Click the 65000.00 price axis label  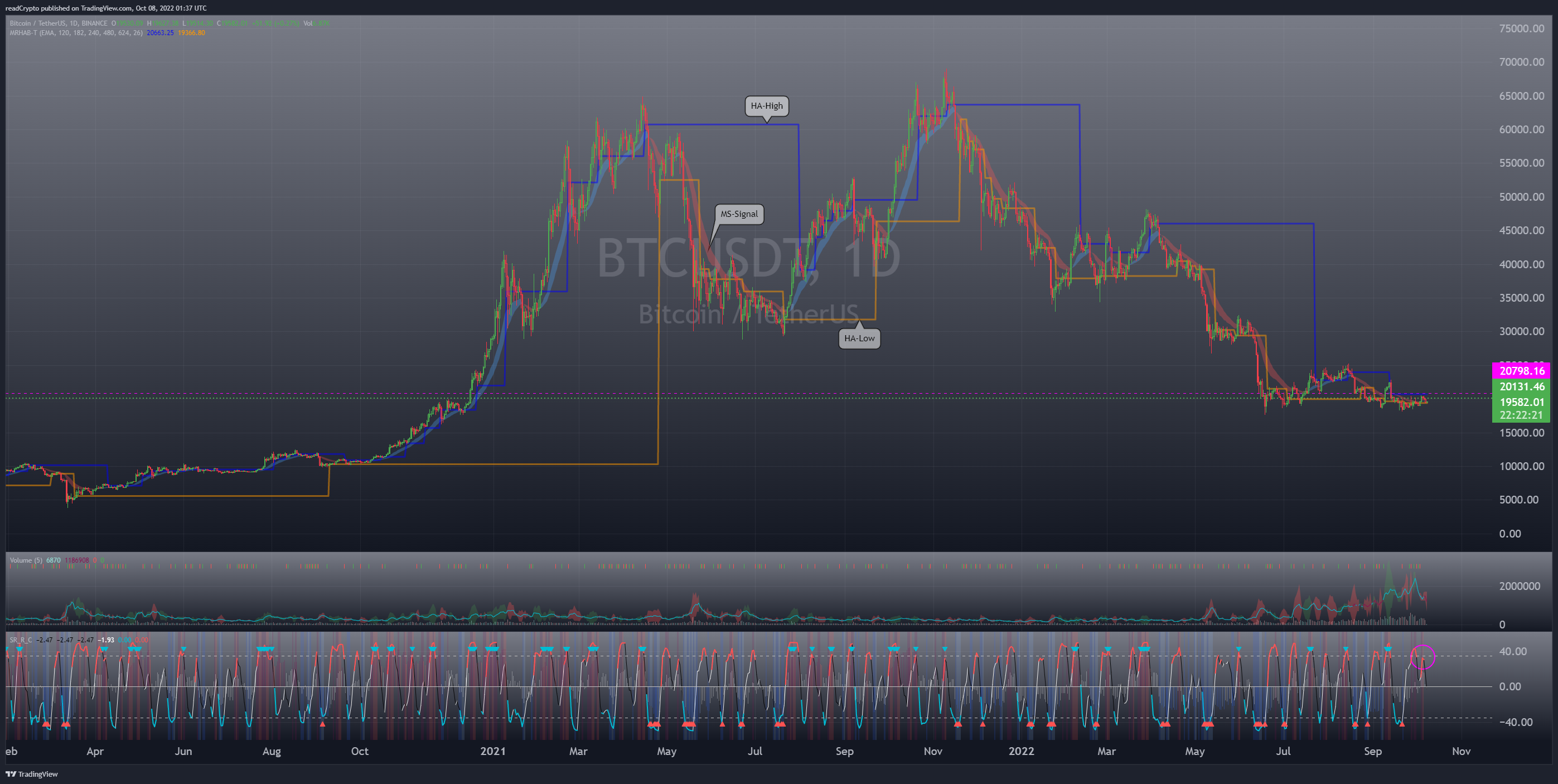[x=1522, y=96]
